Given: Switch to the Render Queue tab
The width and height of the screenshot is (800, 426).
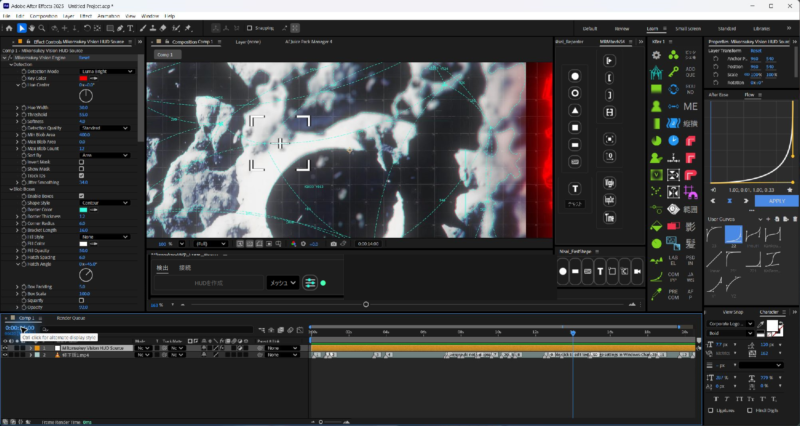Looking at the screenshot, I should pos(71,318).
